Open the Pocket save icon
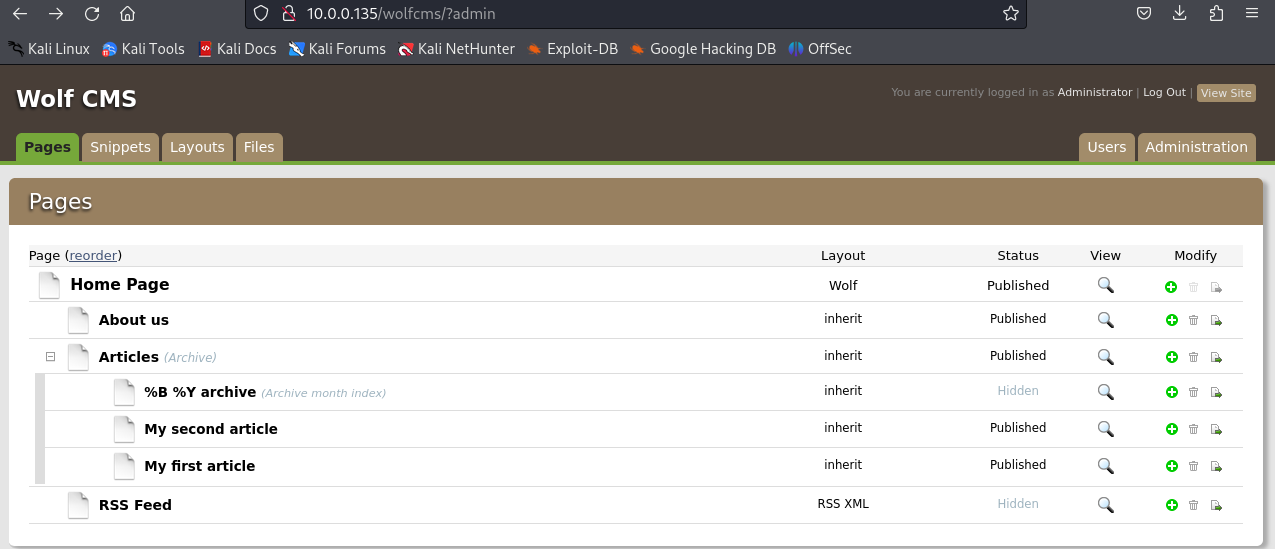 (1144, 14)
